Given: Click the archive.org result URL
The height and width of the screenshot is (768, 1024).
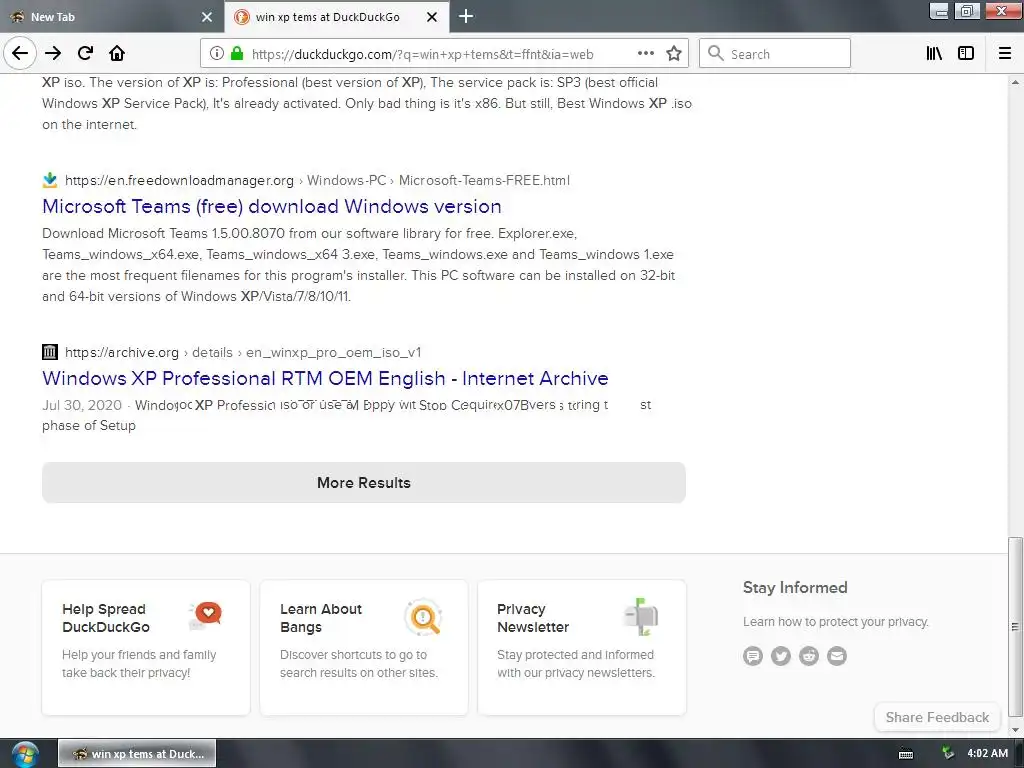Looking at the screenshot, I should pyautogui.click(x=243, y=353).
